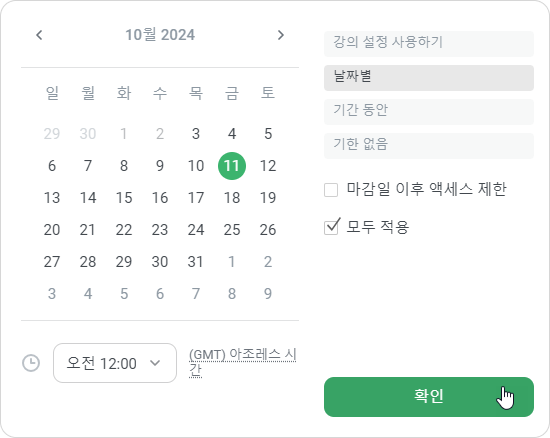
Task: Select the 날짜별 option
Action: (429, 78)
